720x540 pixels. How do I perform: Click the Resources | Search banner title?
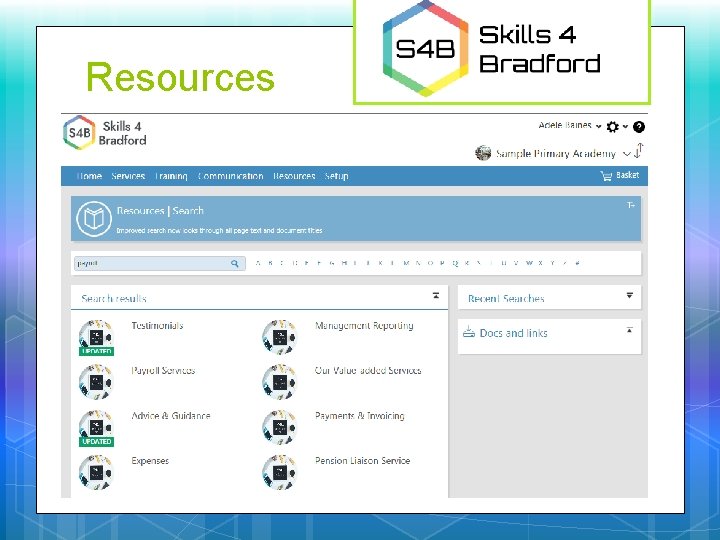[160, 211]
